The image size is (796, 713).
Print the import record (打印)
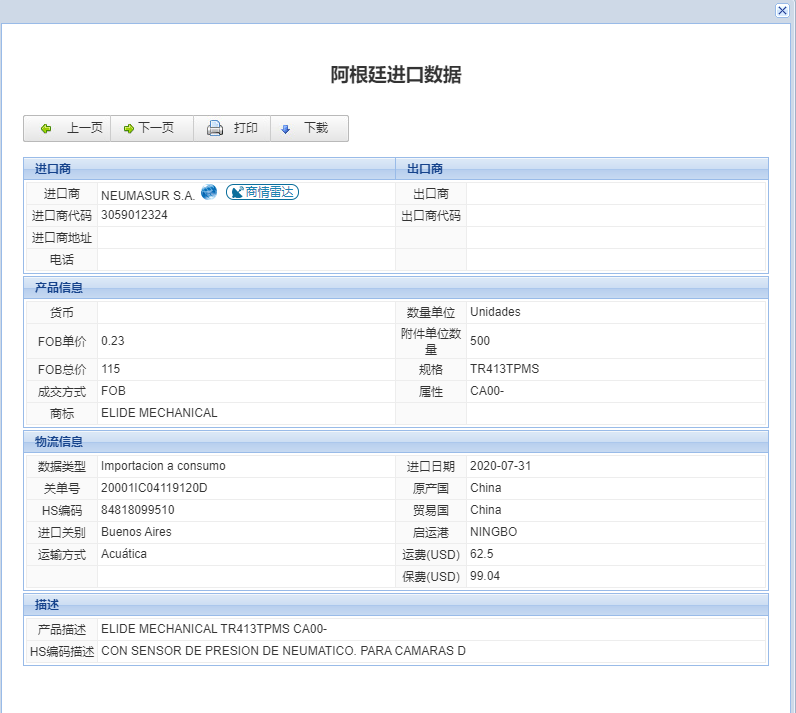233,128
